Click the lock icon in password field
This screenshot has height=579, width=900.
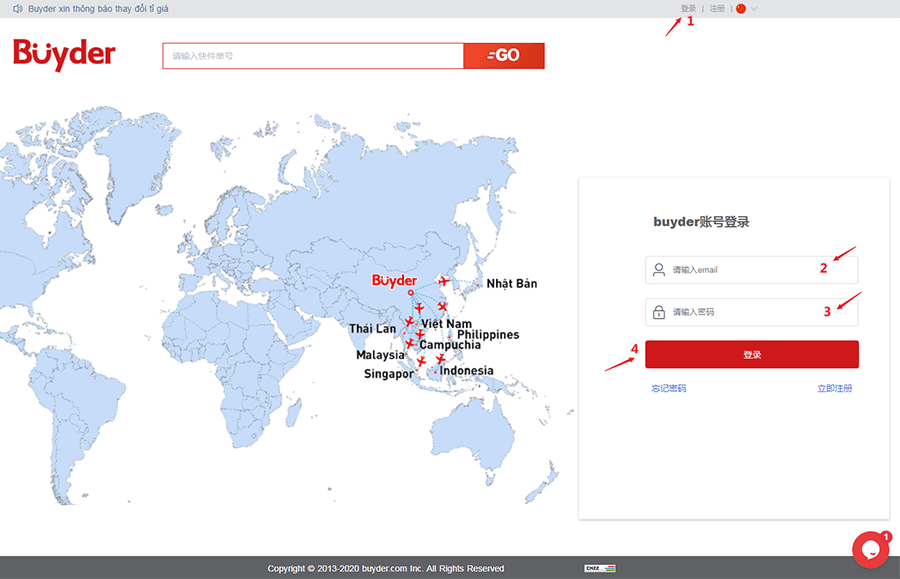pos(659,312)
